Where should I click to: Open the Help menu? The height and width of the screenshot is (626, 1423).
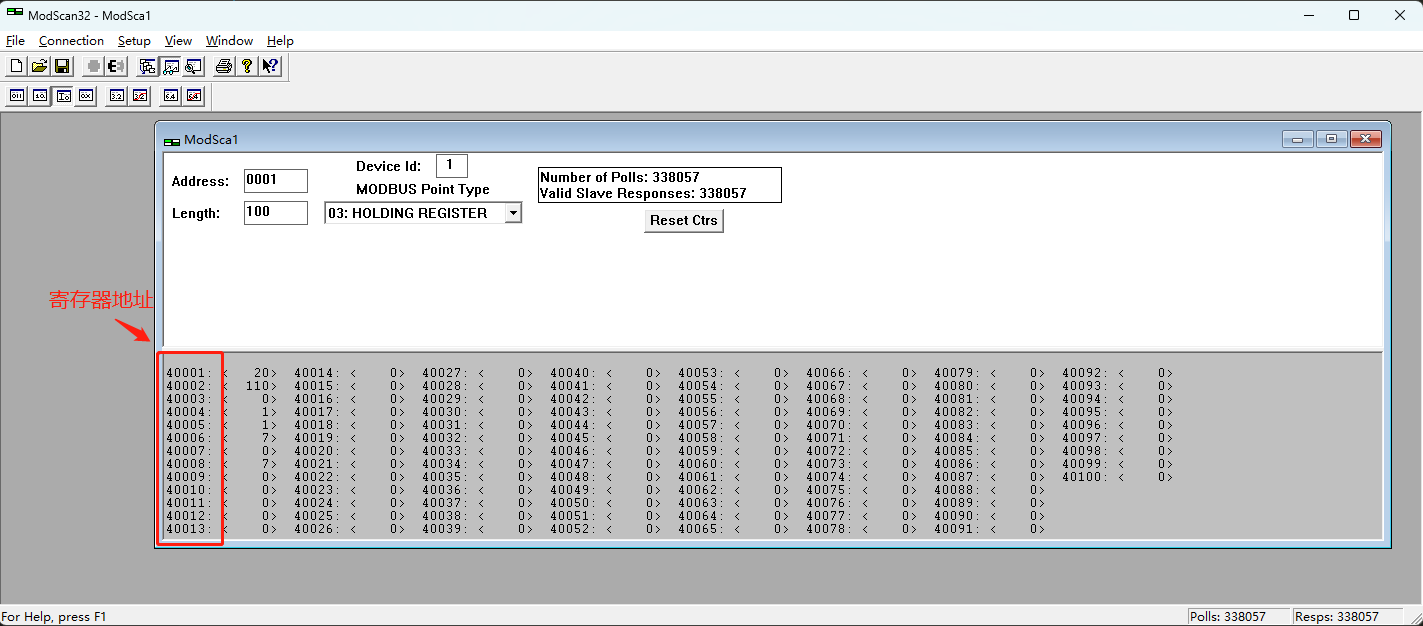click(x=280, y=41)
